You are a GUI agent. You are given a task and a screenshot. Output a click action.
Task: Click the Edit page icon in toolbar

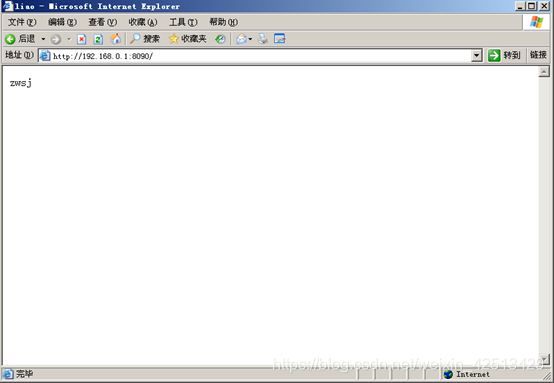pos(279,39)
